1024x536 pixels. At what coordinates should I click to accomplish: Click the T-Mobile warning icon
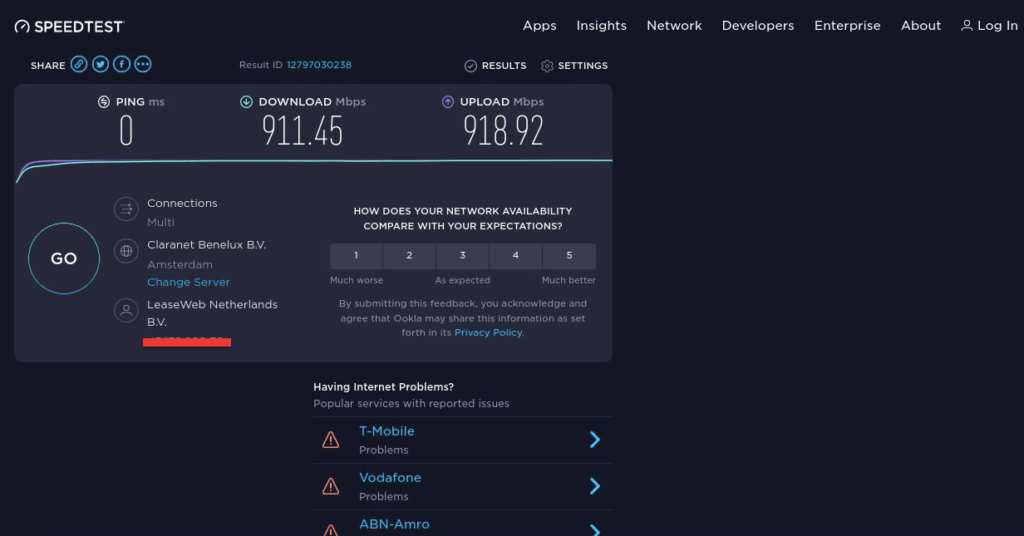(x=331, y=440)
